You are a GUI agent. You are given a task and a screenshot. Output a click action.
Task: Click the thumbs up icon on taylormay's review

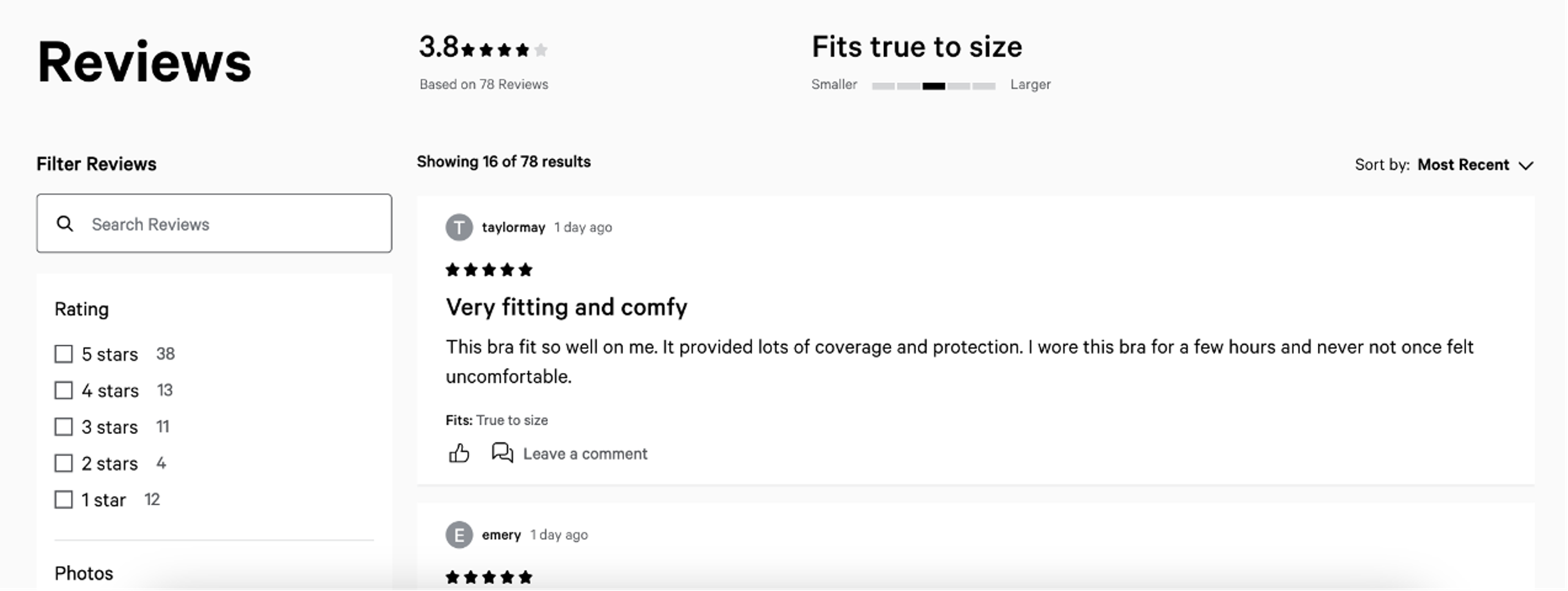tap(459, 453)
